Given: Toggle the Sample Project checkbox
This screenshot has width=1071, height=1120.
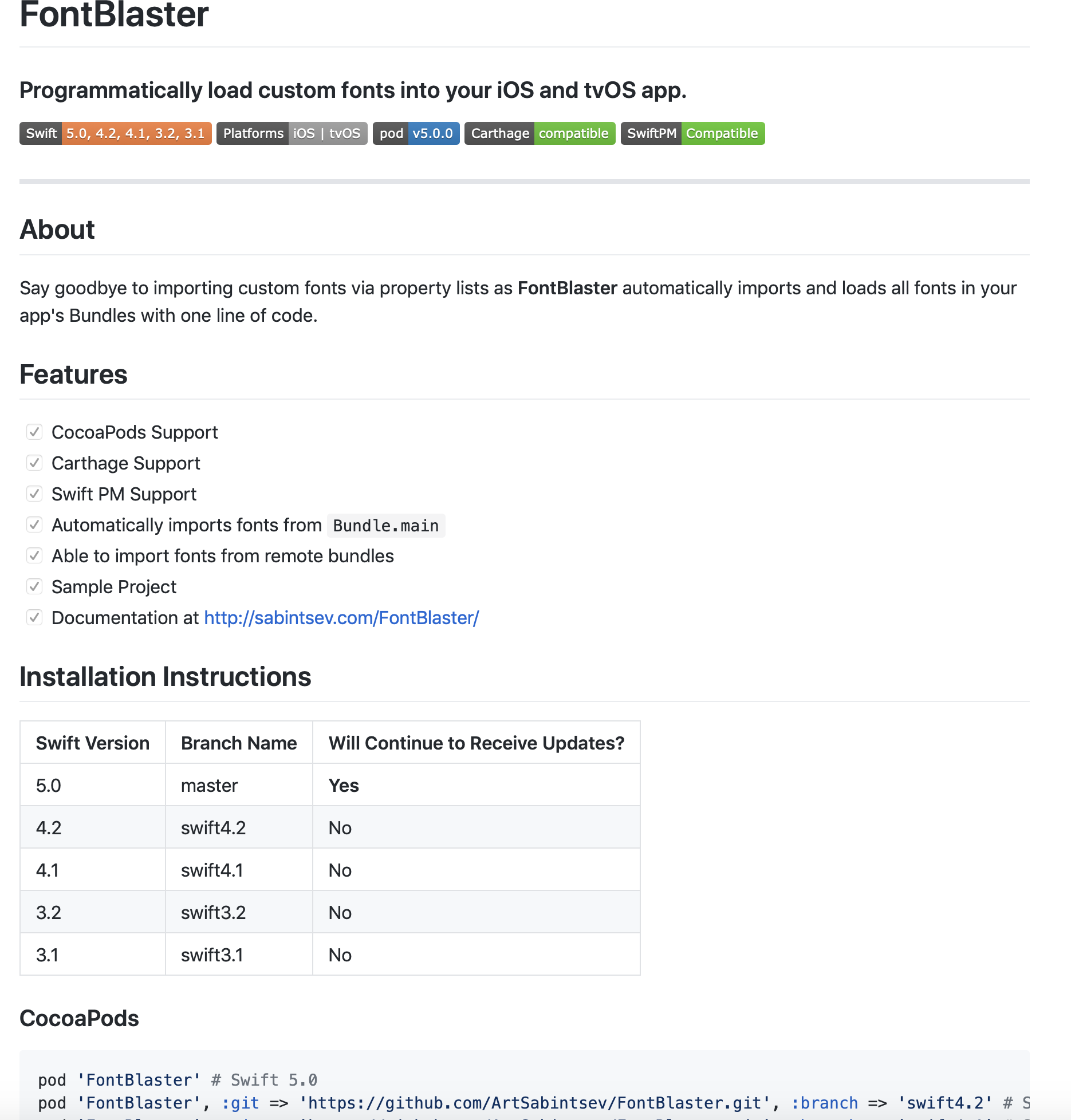Looking at the screenshot, I should tap(34, 586).
